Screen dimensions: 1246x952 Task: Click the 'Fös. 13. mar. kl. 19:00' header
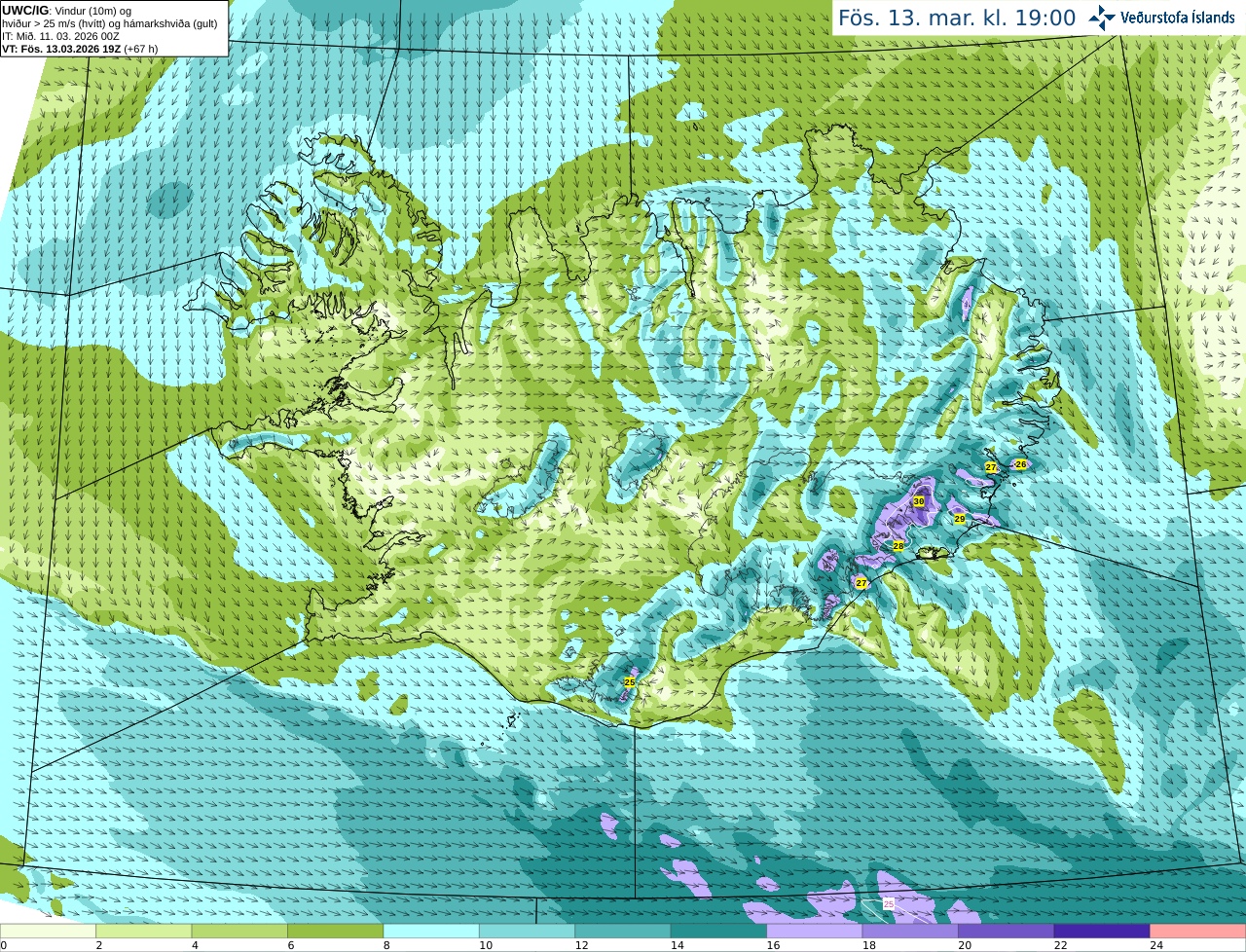(x=957, y=18)
